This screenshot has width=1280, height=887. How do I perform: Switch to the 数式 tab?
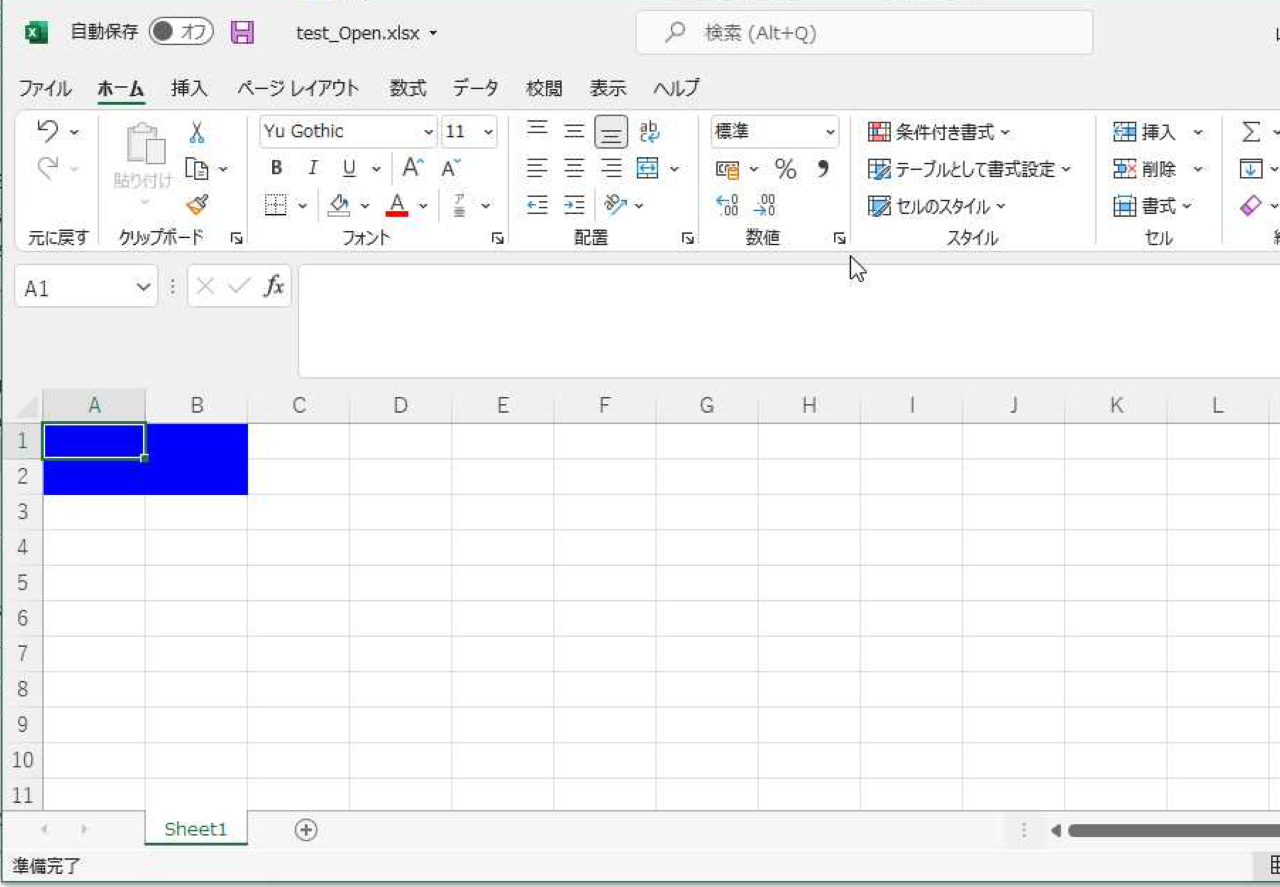pyautogui.click(x=408, y=88)
